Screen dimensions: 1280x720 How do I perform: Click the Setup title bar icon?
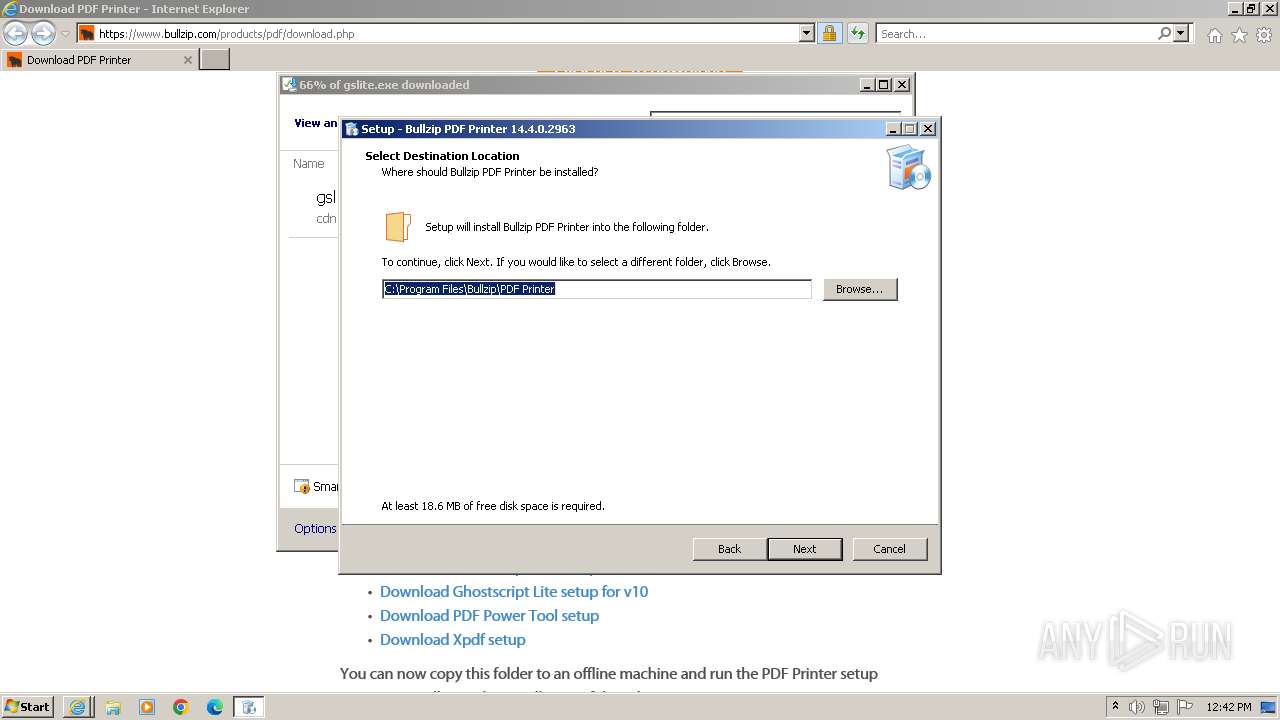pyautogui.click(x=351, y=128)
